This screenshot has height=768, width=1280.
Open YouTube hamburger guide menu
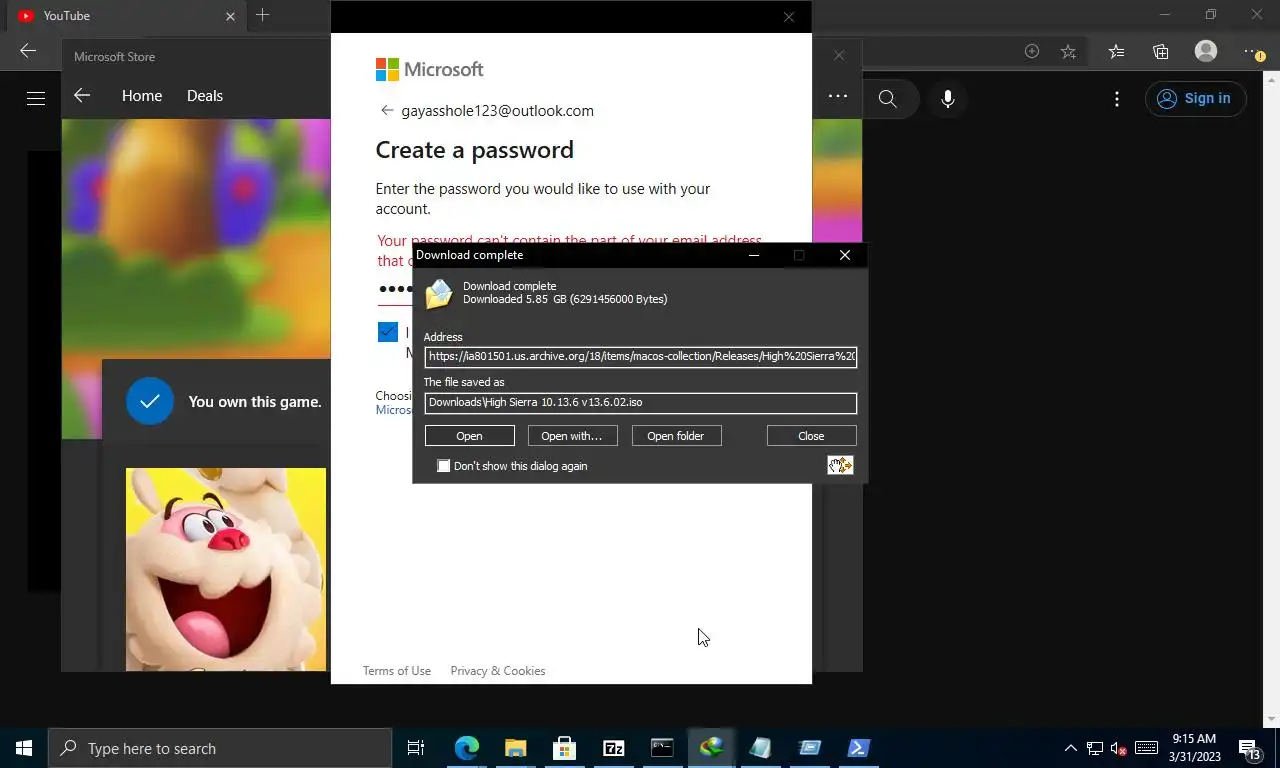tap(36, 98)
